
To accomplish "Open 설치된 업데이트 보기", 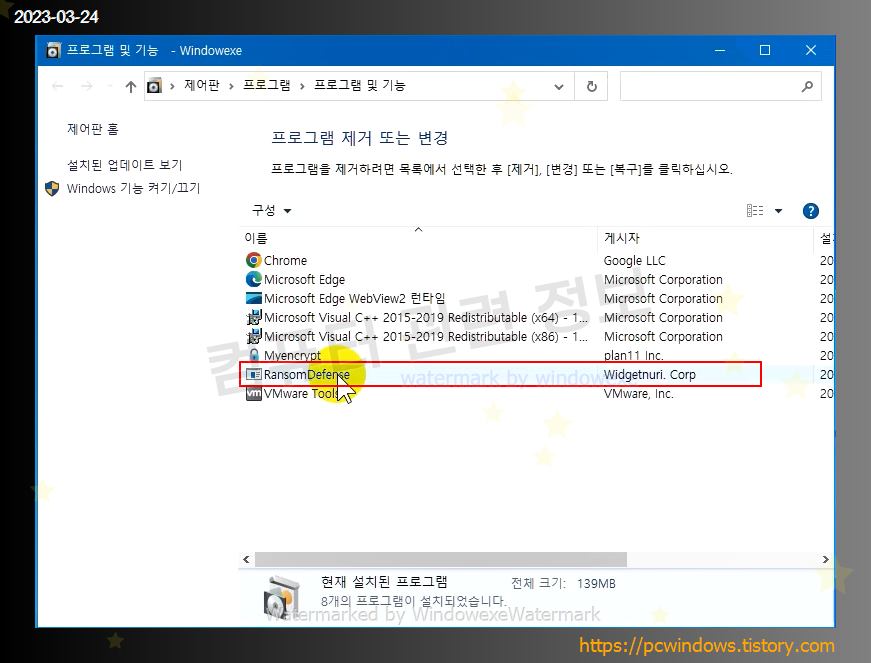I will [124, 165].
